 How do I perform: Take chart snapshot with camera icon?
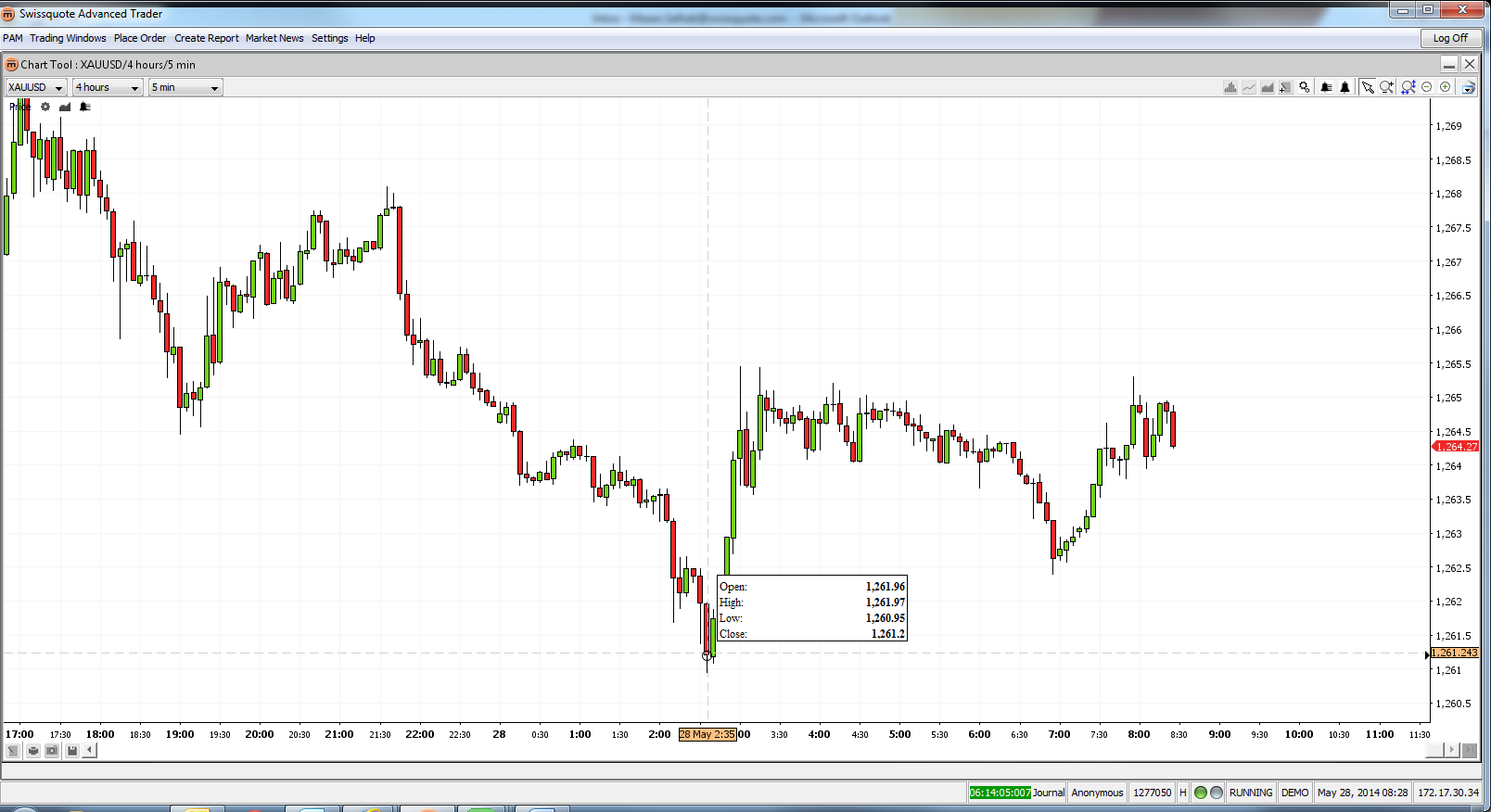[x=52, y=751]
